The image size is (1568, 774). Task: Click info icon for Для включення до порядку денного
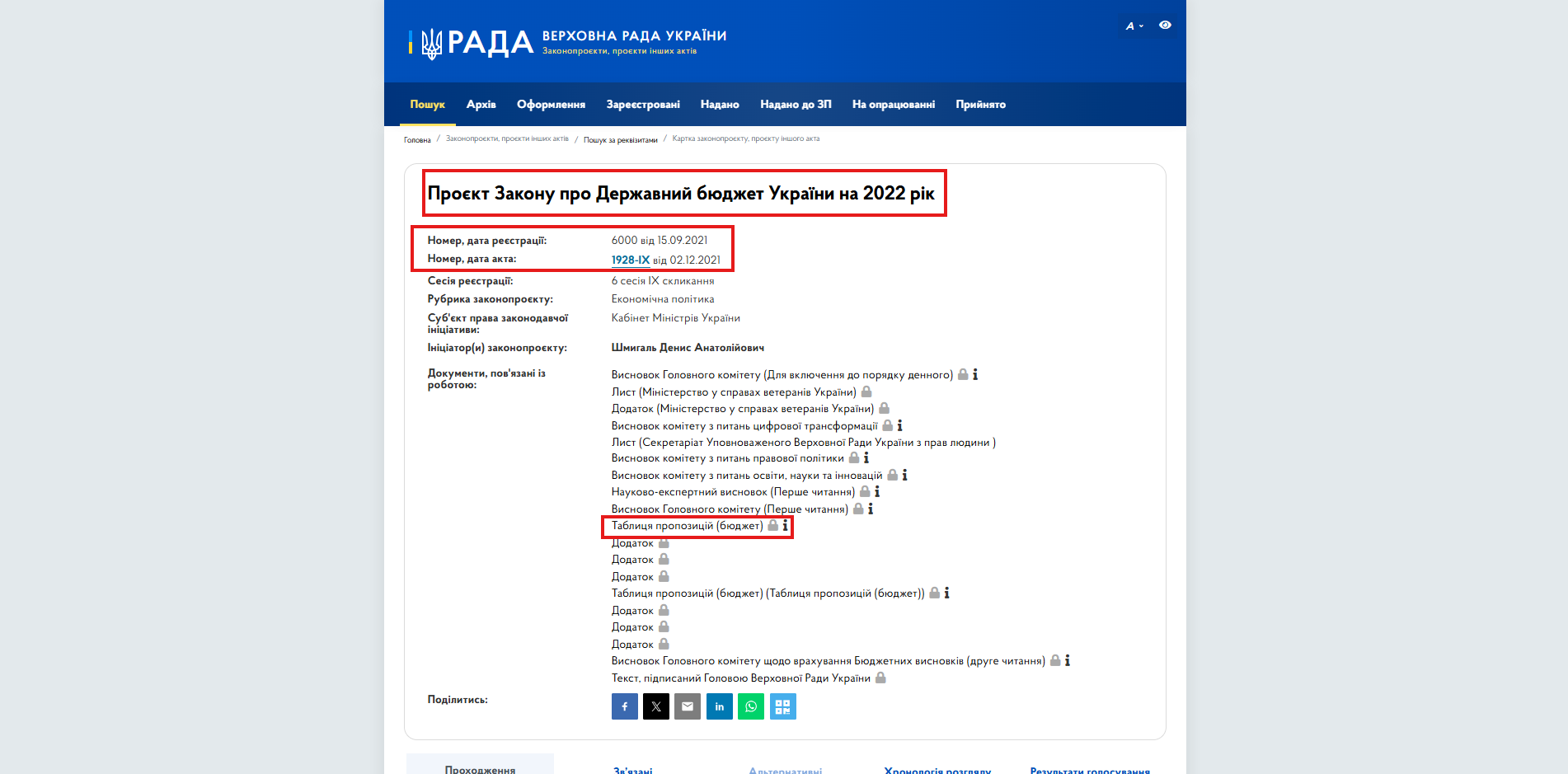click(975, 374)
